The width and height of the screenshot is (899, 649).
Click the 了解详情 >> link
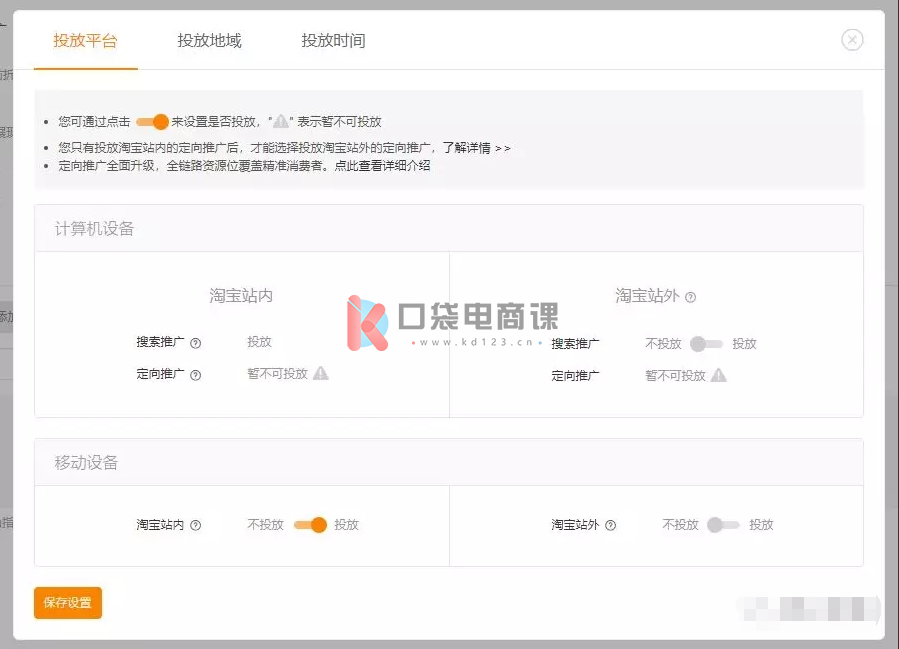(476, 148)
